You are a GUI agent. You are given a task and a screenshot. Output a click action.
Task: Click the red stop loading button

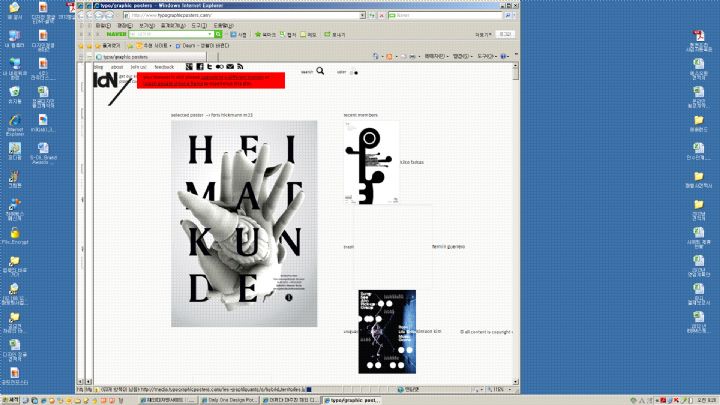(381, 16)
